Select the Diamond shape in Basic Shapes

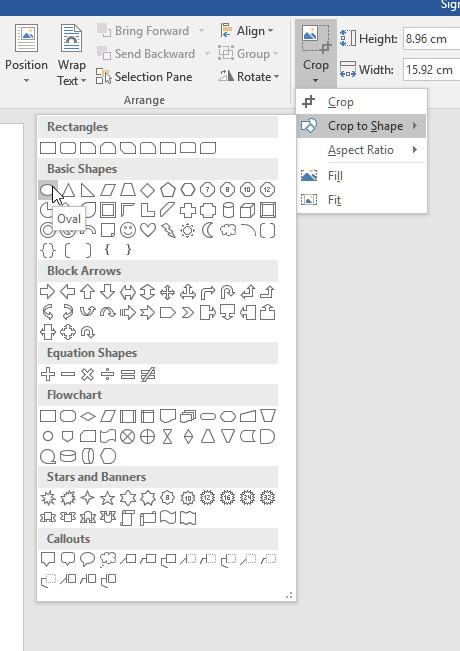pyautogui.click(x=148, y=190)
